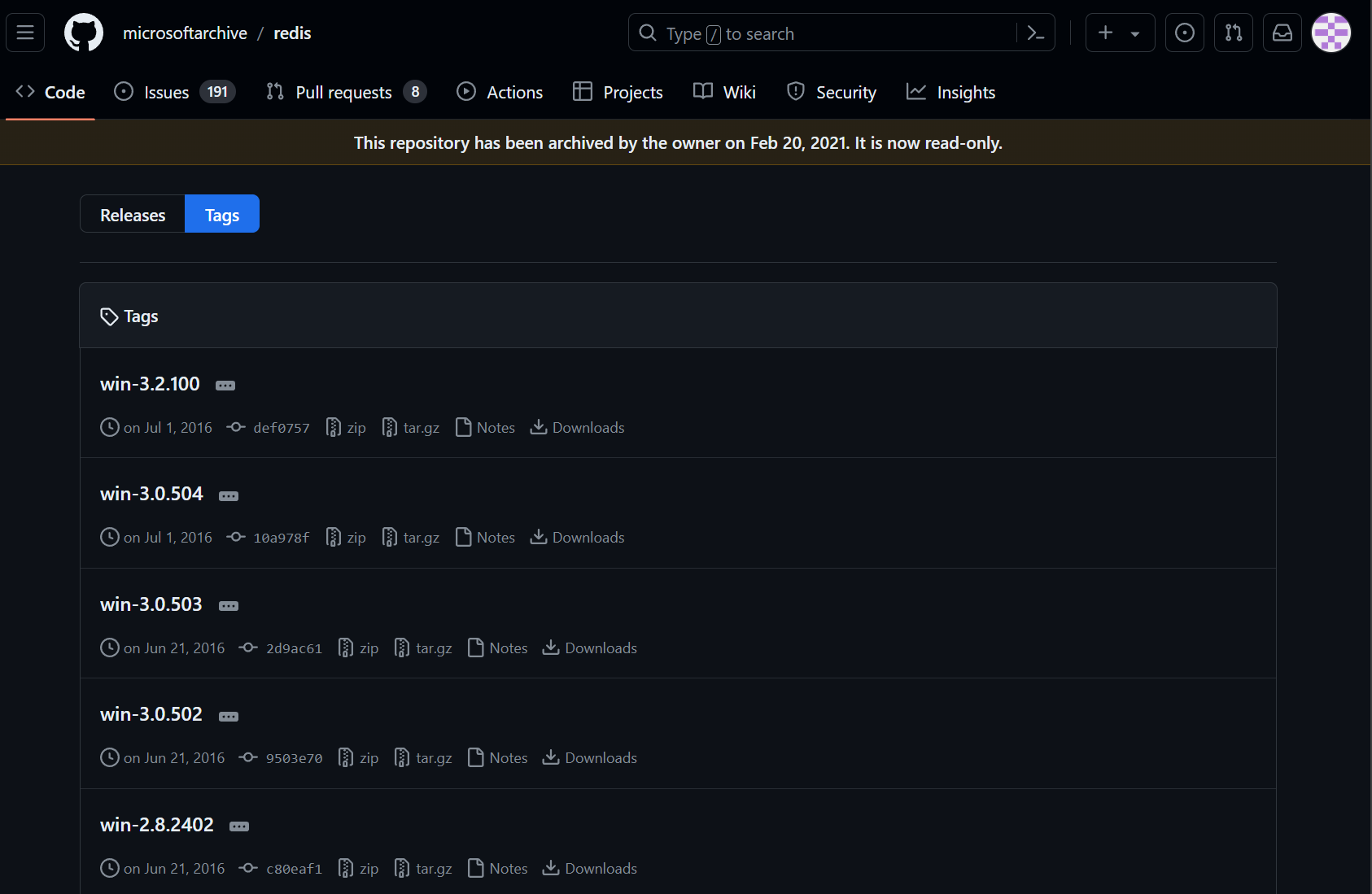The image size is (1372, 894).
Task: Open the win-3.0.503 tag
Action: tap(151, 604)
